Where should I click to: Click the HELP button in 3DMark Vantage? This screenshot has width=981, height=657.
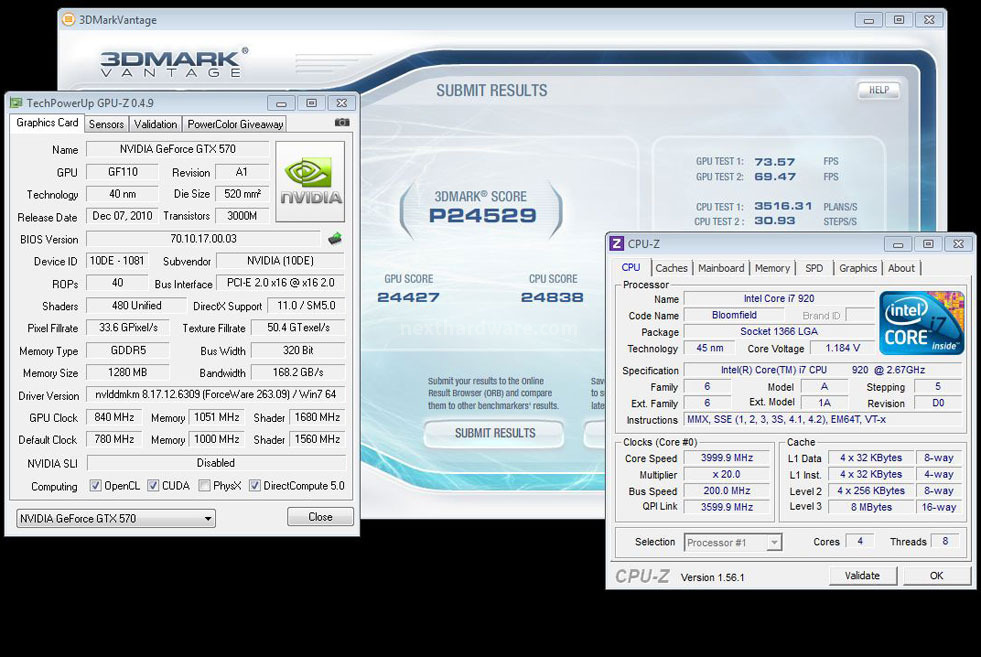click(x=878, y=90)
